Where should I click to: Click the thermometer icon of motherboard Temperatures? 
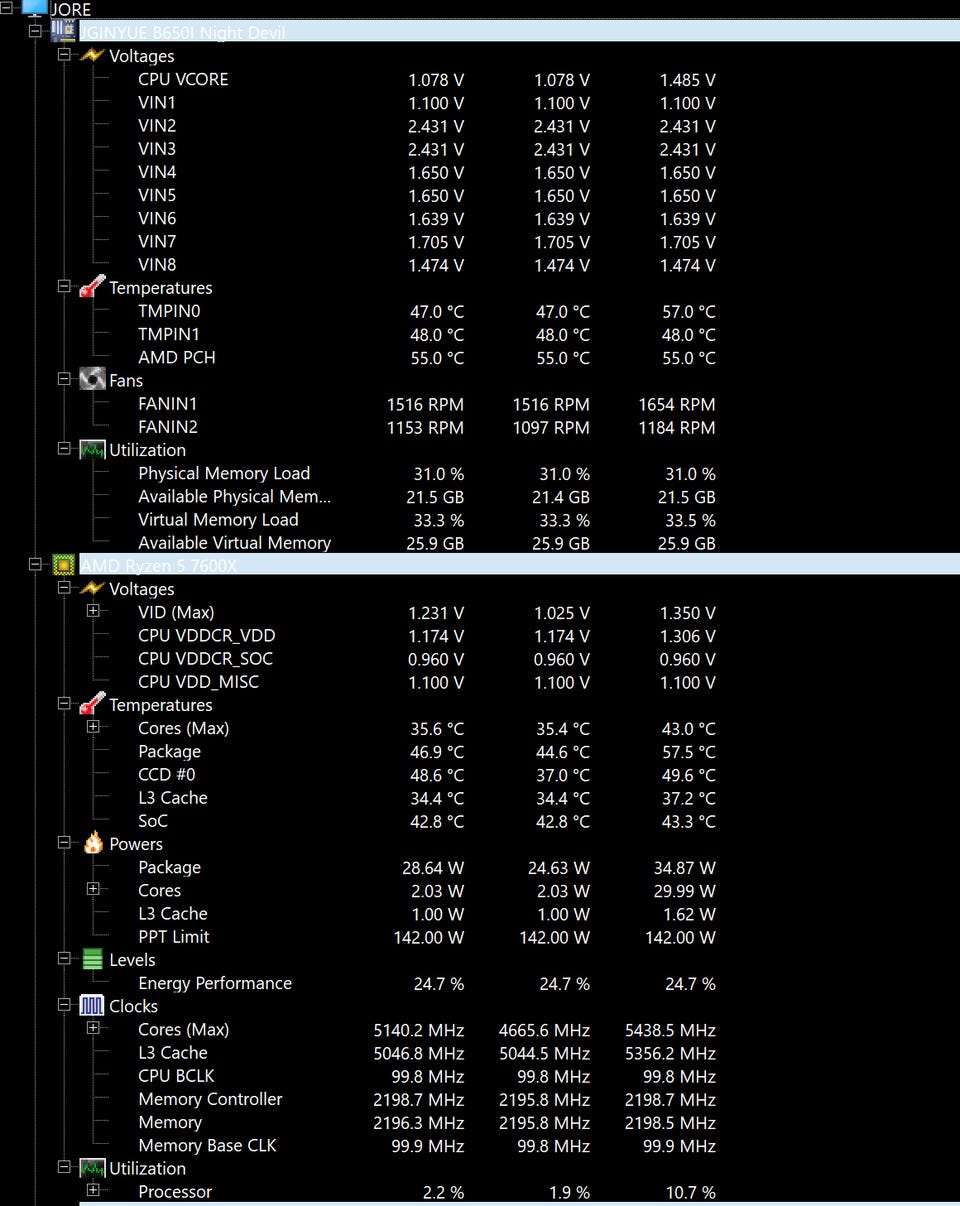click(x=92, y=287)
